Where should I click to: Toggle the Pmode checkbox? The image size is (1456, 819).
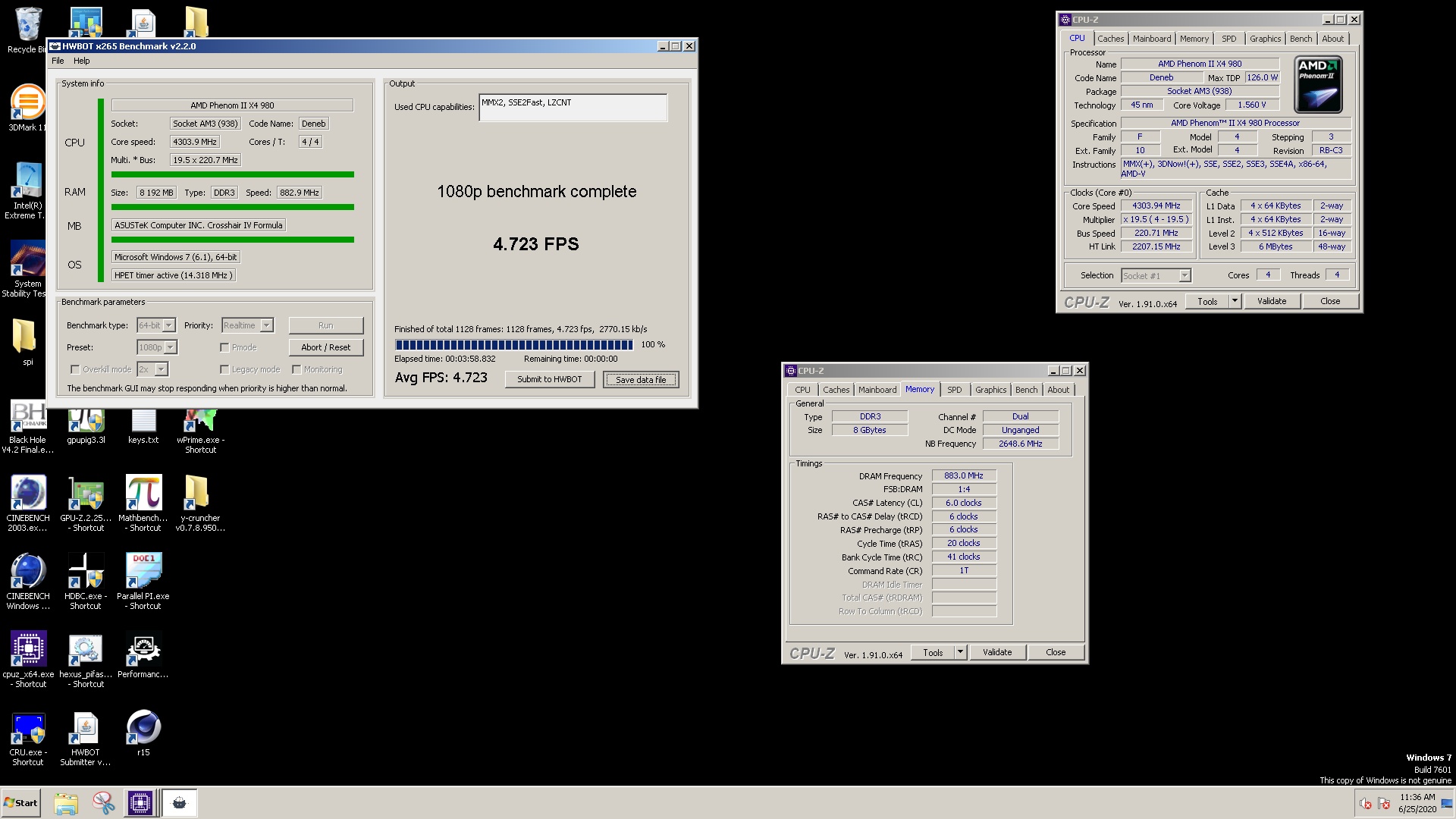tap(224, 347)
